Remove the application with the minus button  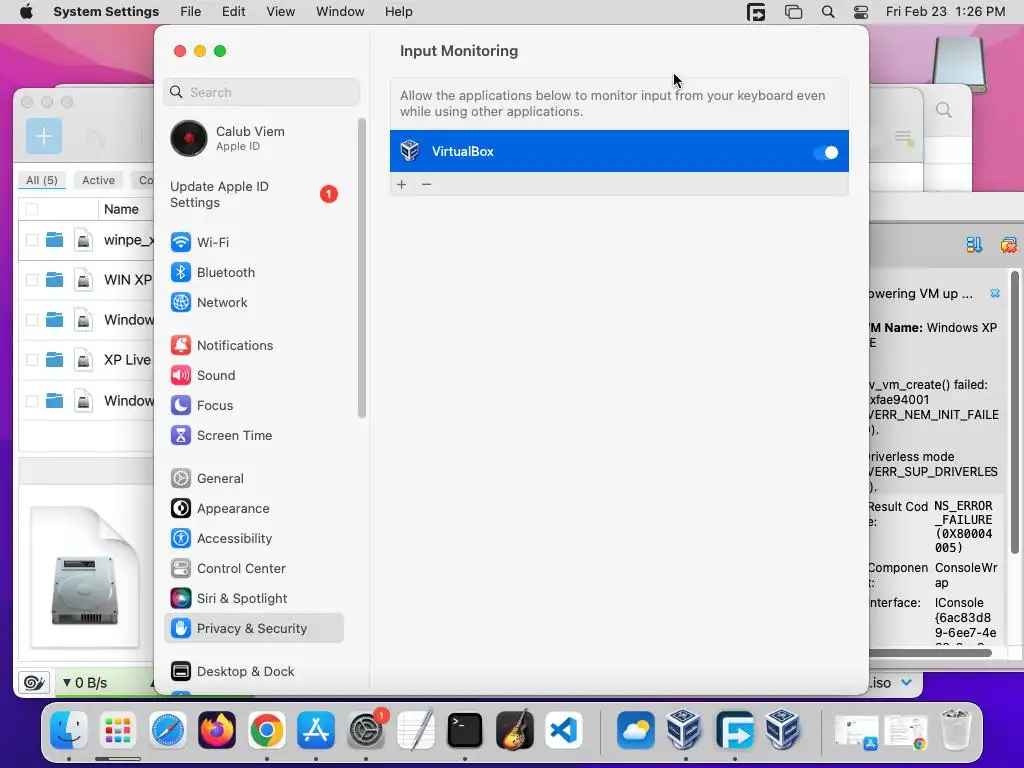426,185
